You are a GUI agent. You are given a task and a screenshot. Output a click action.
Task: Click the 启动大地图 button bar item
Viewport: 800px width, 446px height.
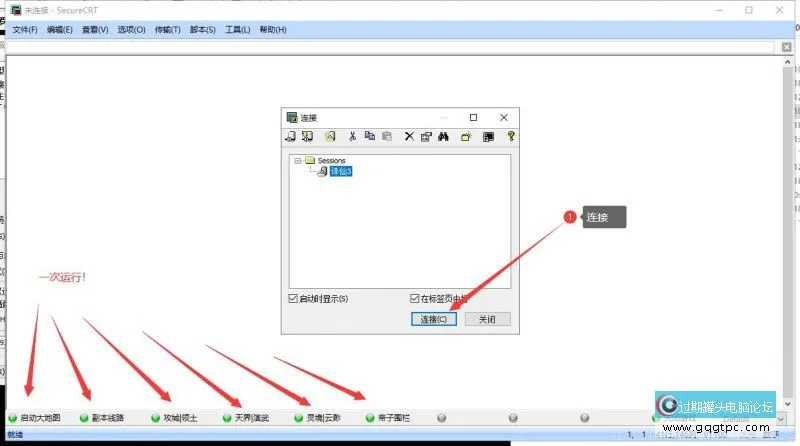[35, 418]
